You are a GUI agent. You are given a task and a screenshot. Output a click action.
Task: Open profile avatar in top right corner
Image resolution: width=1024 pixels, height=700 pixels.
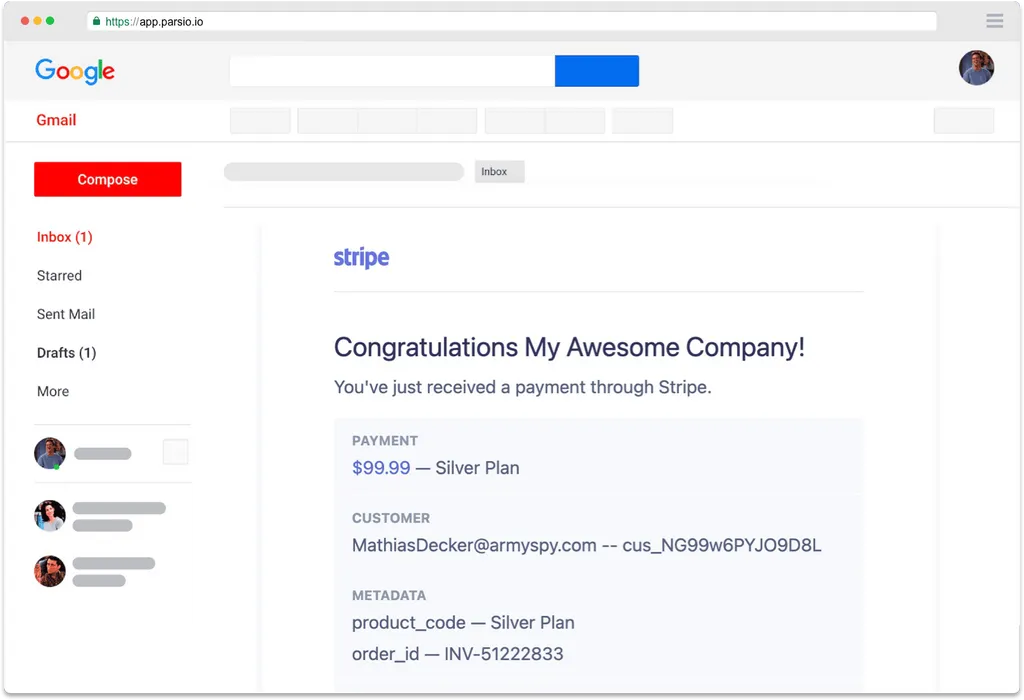coord(976,67)
